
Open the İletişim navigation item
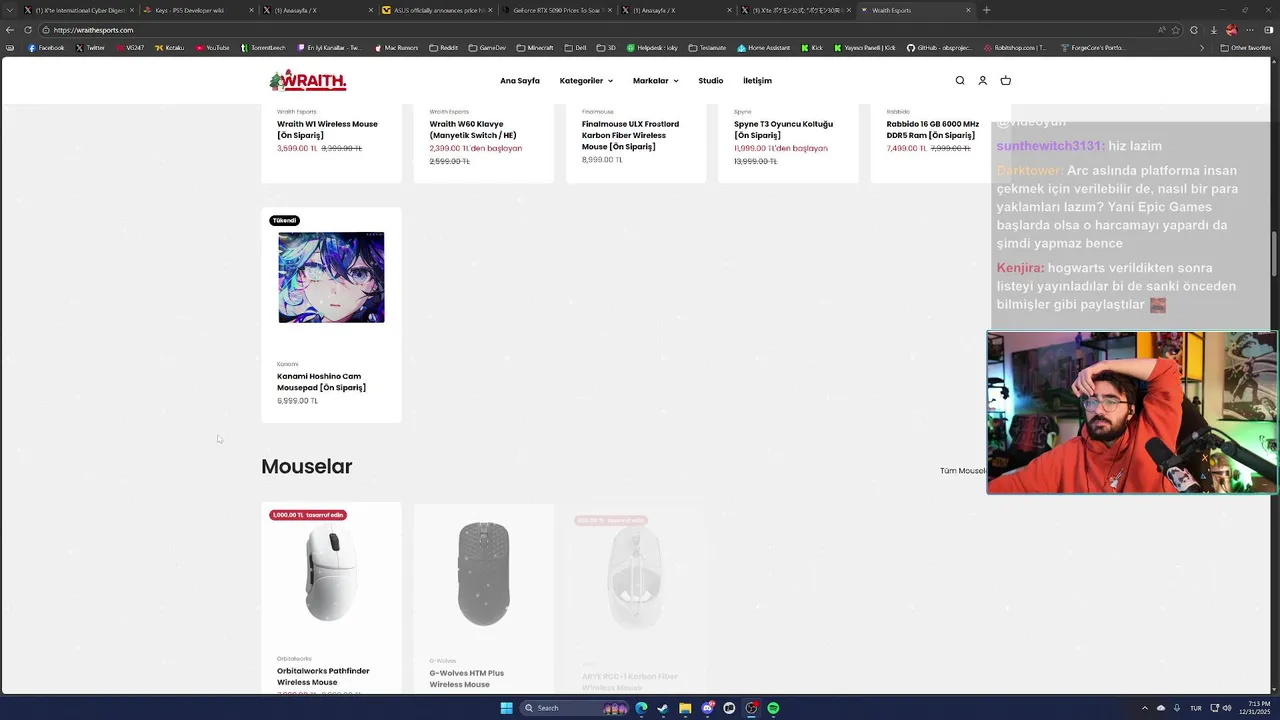(757, 81)
